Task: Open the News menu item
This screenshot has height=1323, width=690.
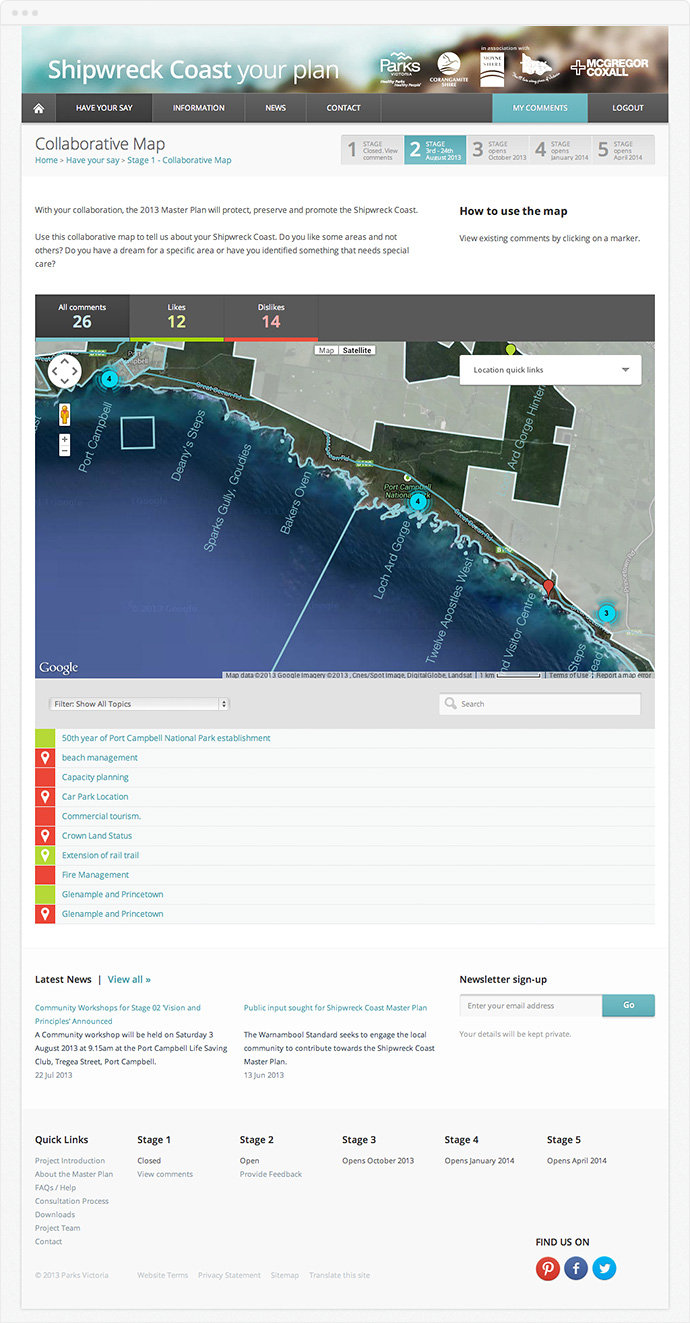Action: click(275, 108)
